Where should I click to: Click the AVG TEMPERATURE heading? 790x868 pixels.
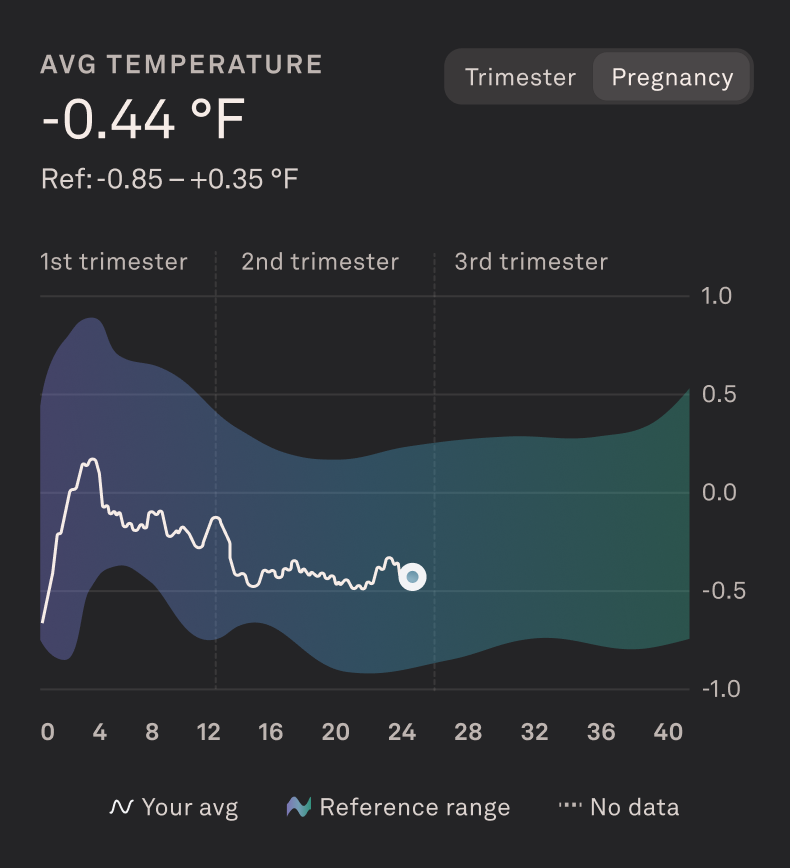click(181, 65)
